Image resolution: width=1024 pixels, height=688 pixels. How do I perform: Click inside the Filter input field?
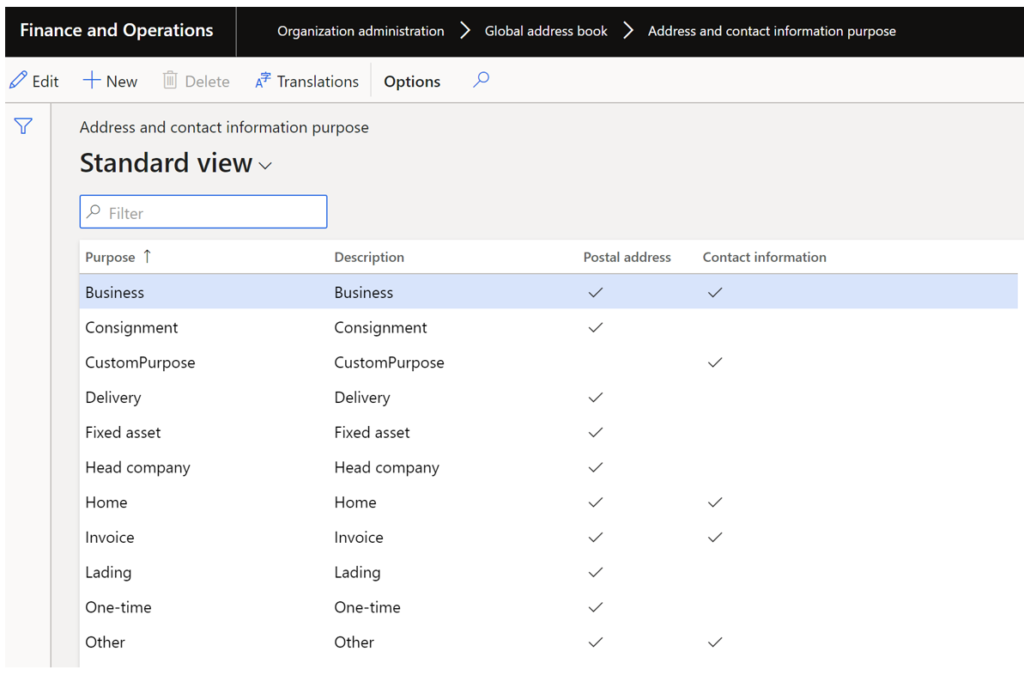click(200, 211)
